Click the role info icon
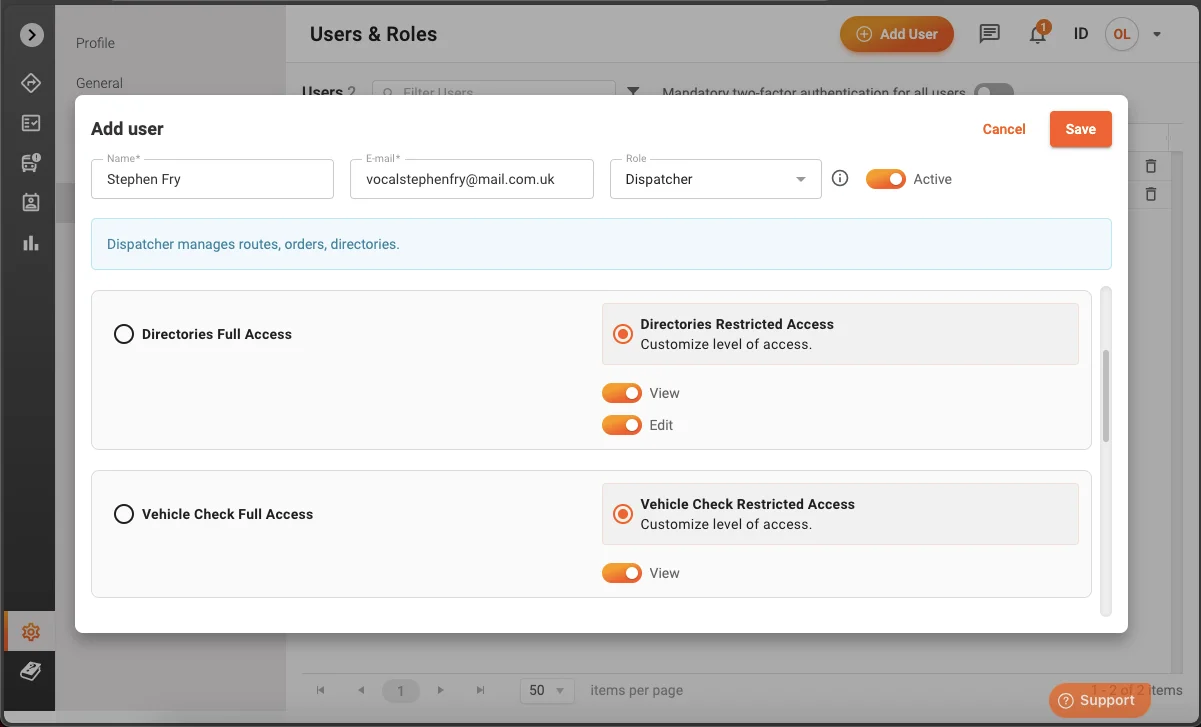This screenshot has width=1201, height=727. tap(840, 178)
